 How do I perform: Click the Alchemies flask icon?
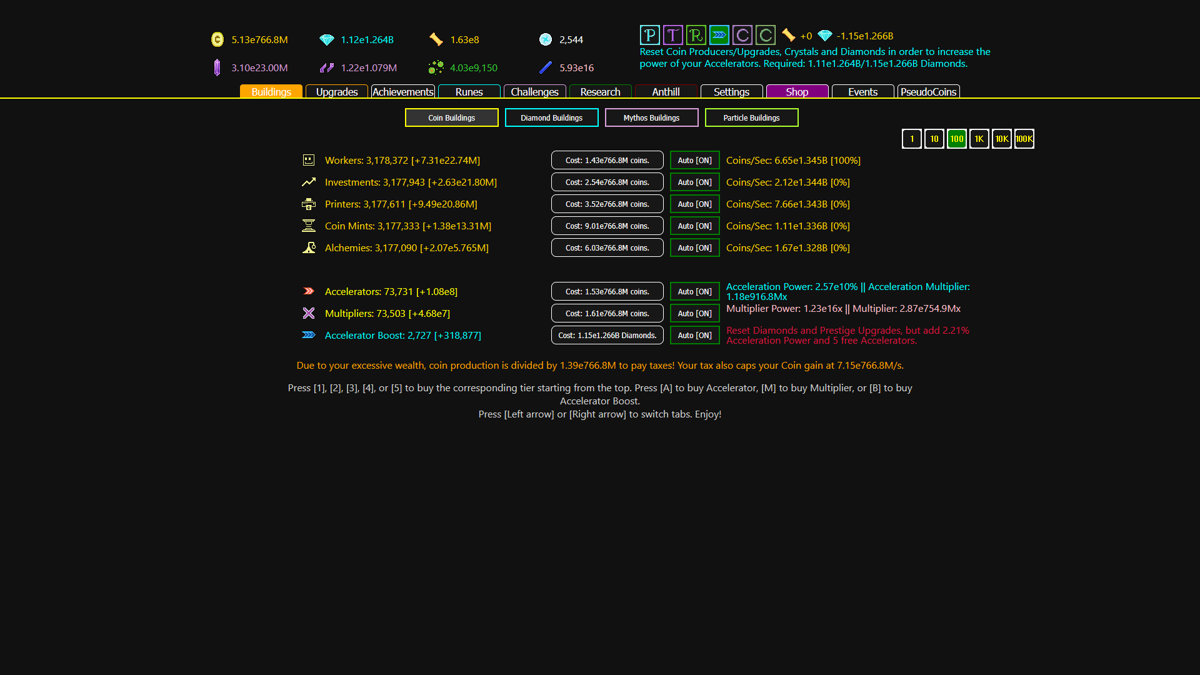pos(310,247)
